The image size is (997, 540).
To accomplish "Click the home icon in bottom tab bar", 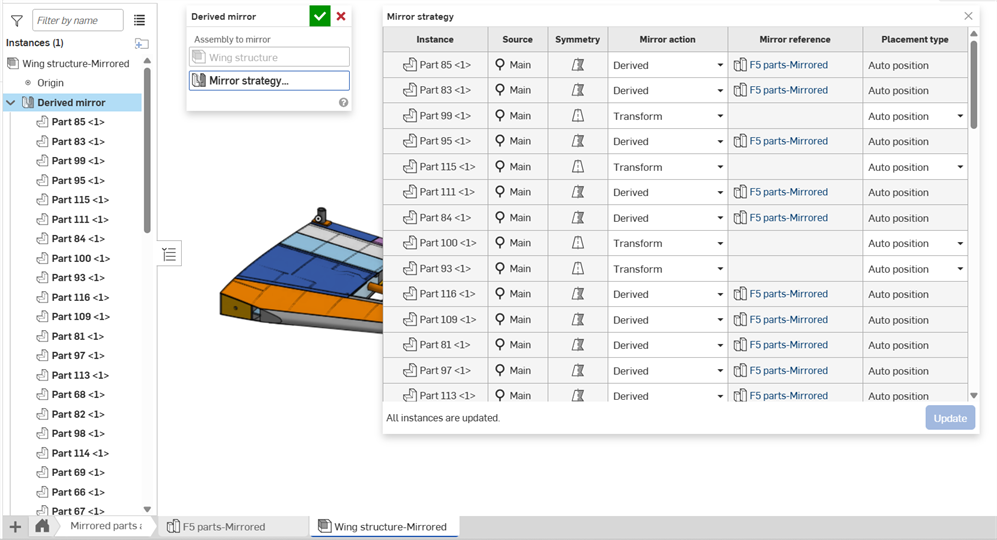I will tap(42, 526).
